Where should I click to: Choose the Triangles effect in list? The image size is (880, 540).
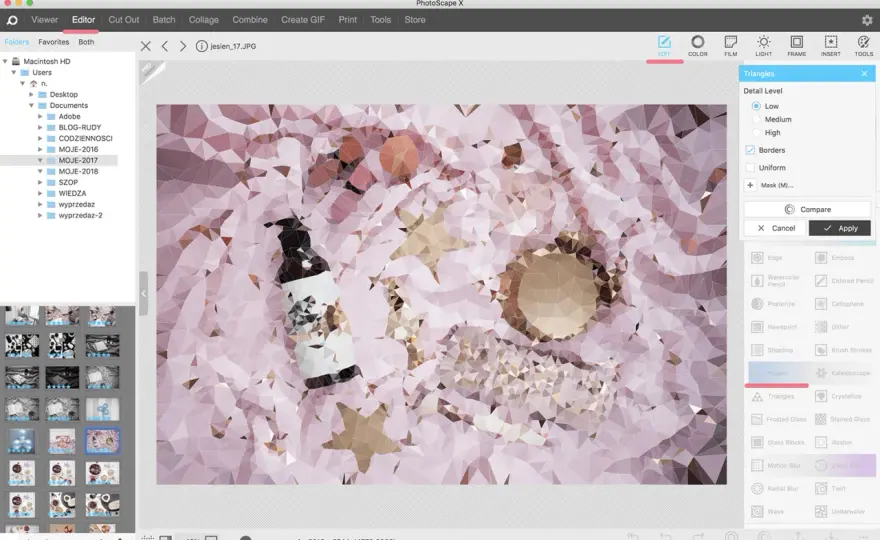[x=773, y=396]
